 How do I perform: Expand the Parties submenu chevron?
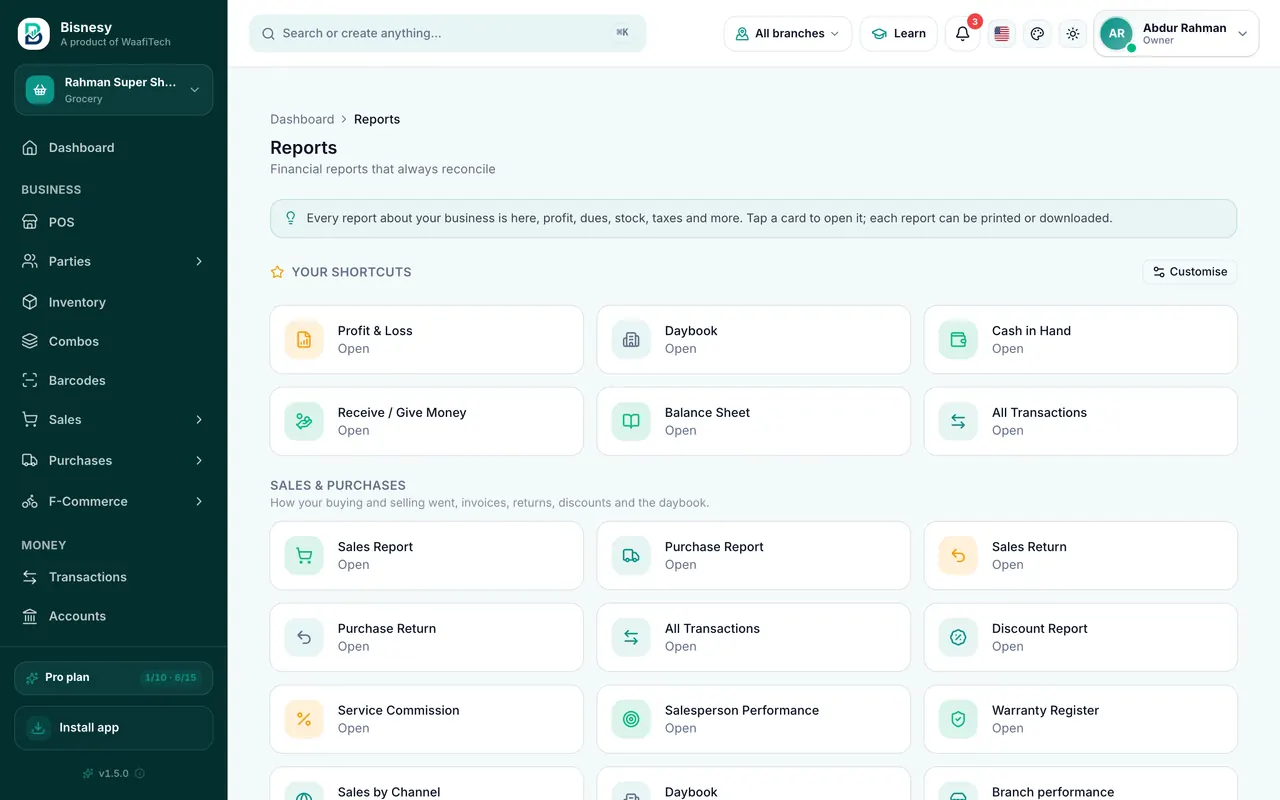pyautogui.click(x=199, y=261)
